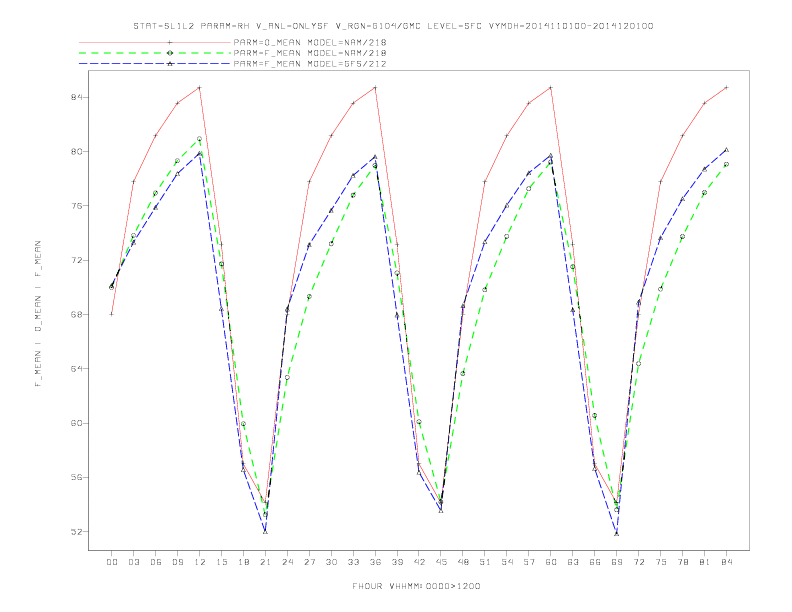
Task: Click x-axis forecast hour 09
Action: (177, 562)
